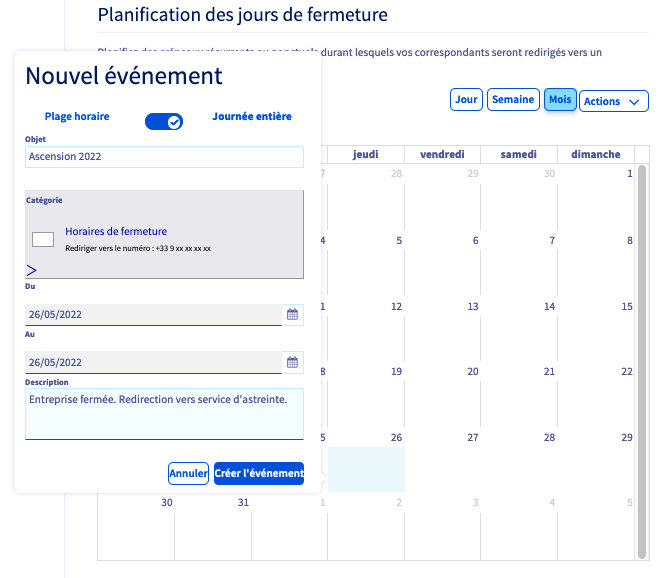Select the Mois calendar view

coord(560,100)
